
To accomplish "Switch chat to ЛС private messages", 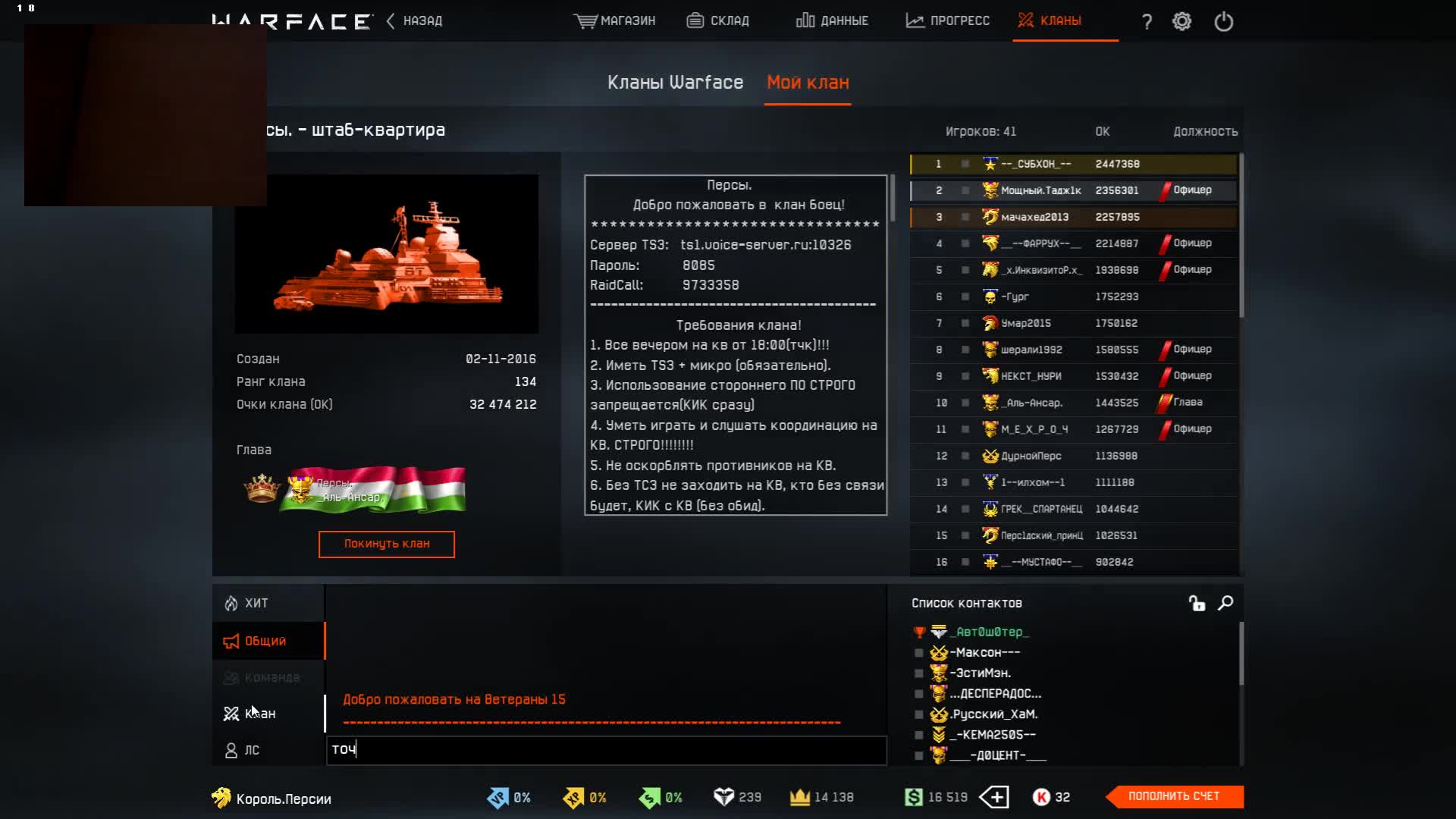I will 251,750.
